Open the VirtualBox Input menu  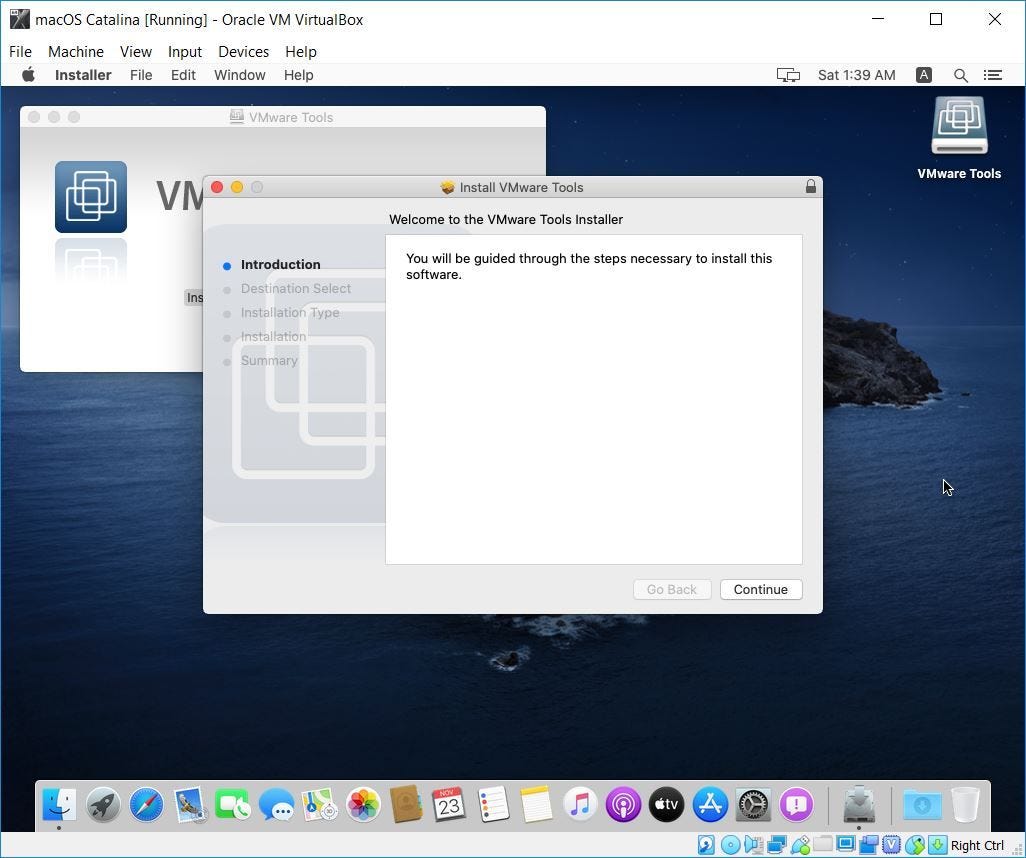[x=185, y=52]
